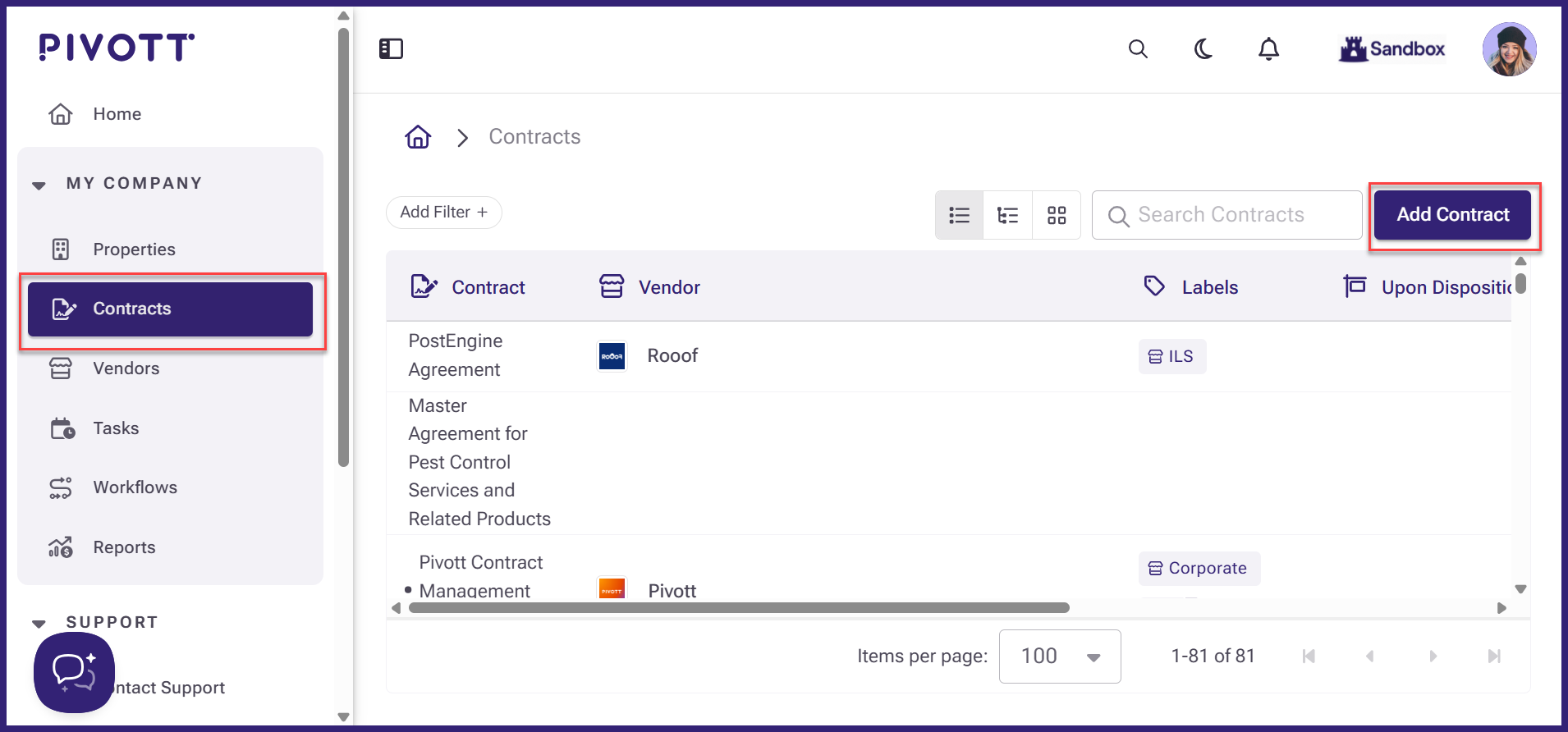Screen dimensions: 1568x732
Task: Click table scroll right arrow
Action: 1502,608
